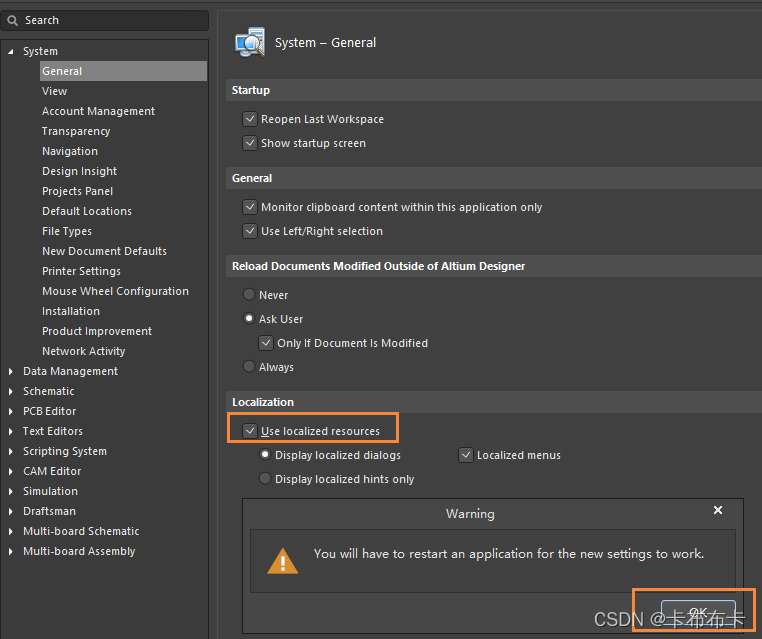Select the Never reload option

[250, 295]
